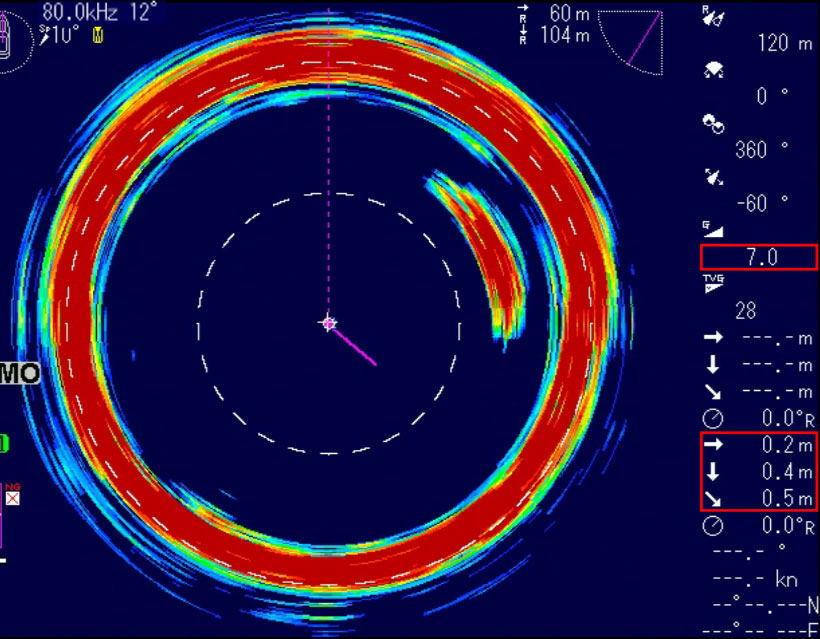
Task: Select the tilt angle icon above -60°
Action: point(714,178)
